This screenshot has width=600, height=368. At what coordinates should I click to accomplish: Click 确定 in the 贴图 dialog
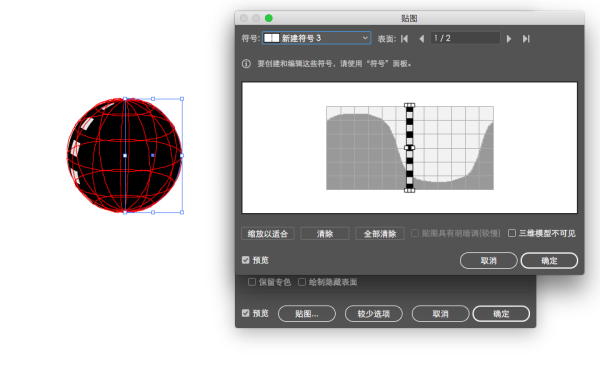(x=549, y=261)
